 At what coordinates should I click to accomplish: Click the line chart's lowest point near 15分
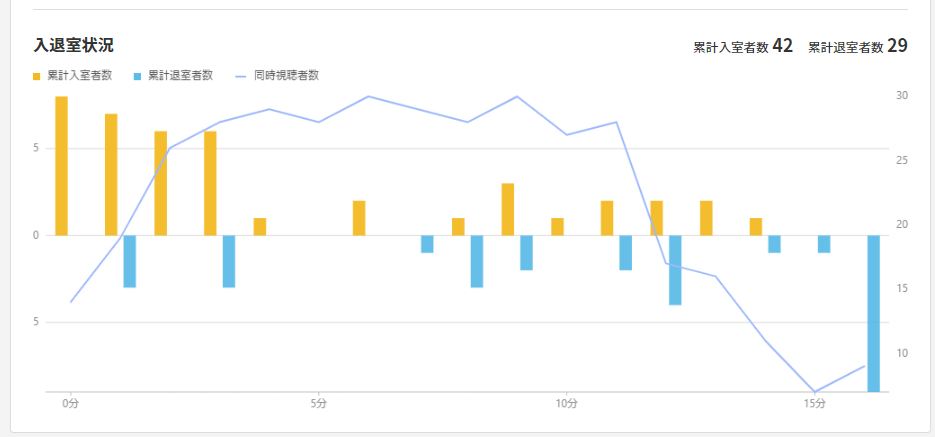815,391
